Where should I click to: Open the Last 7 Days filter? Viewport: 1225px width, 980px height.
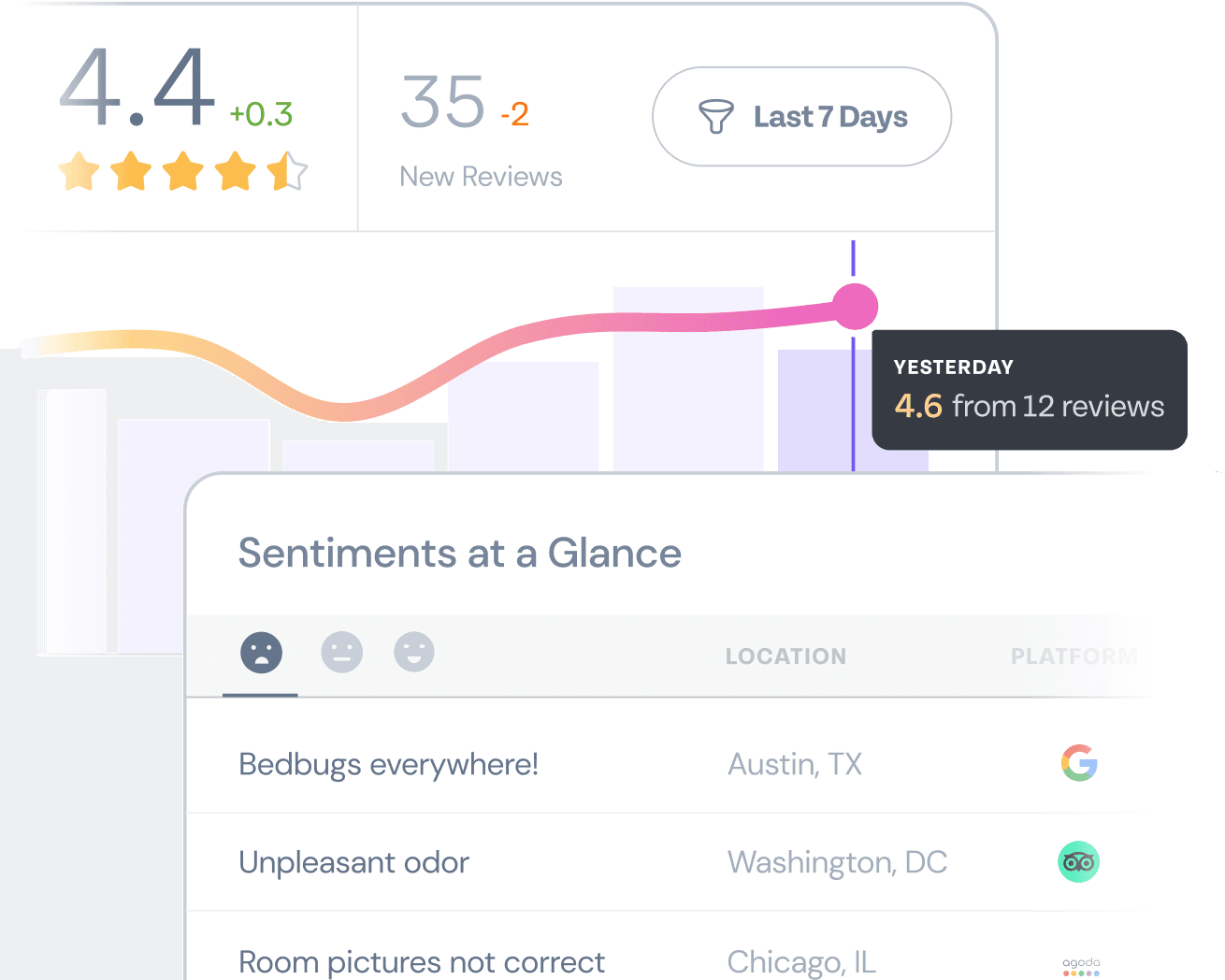pos(801,117)
